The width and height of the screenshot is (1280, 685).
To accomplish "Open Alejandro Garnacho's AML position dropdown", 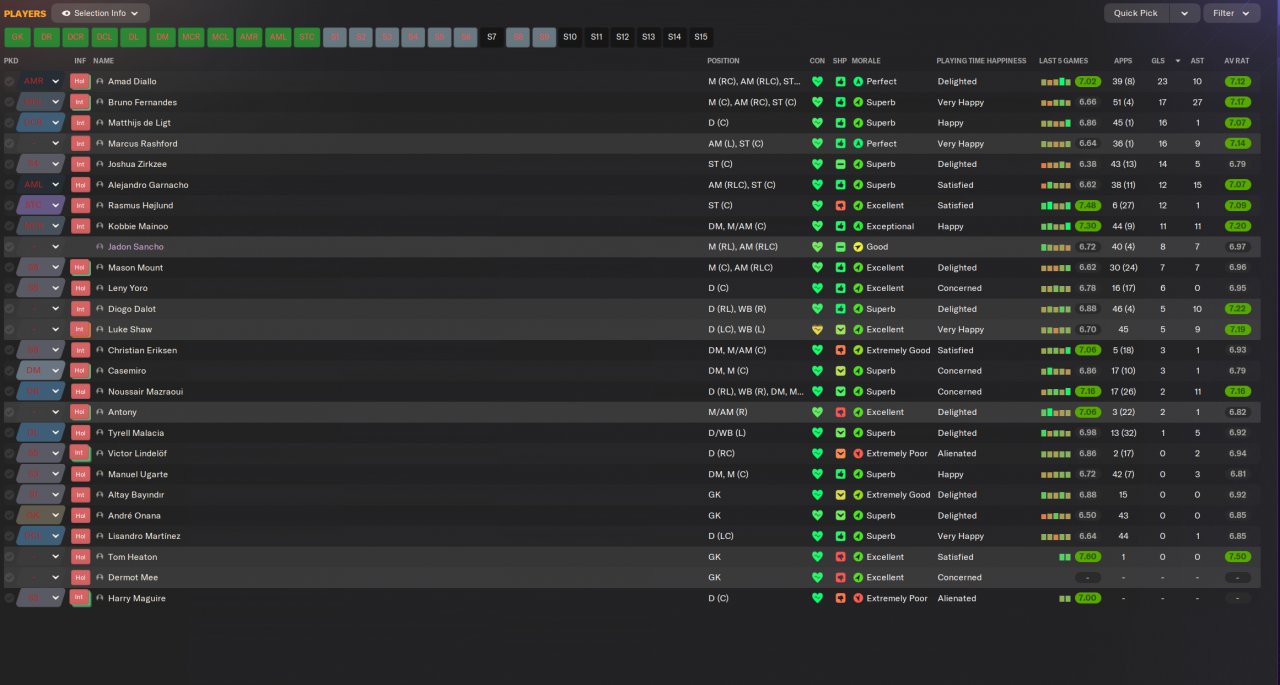I will click(41, 185).
